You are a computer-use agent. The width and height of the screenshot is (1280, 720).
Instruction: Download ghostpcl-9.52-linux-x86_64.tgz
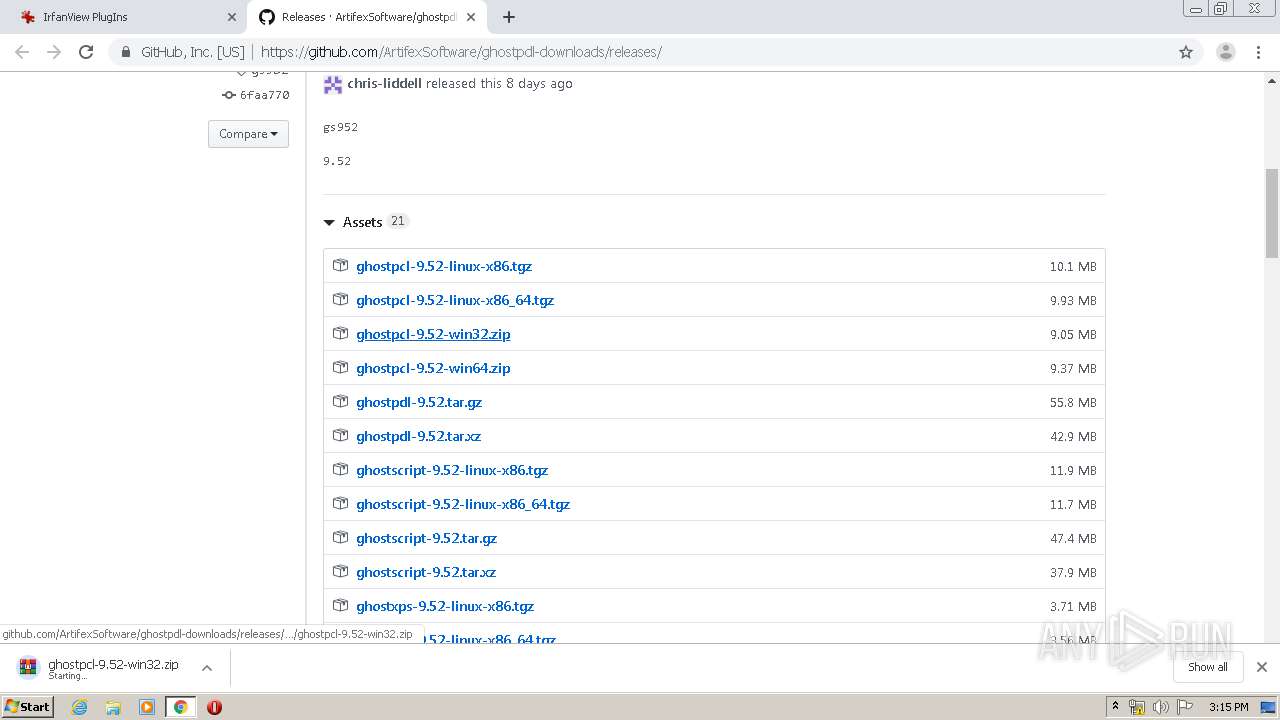[x=455, y=300]
